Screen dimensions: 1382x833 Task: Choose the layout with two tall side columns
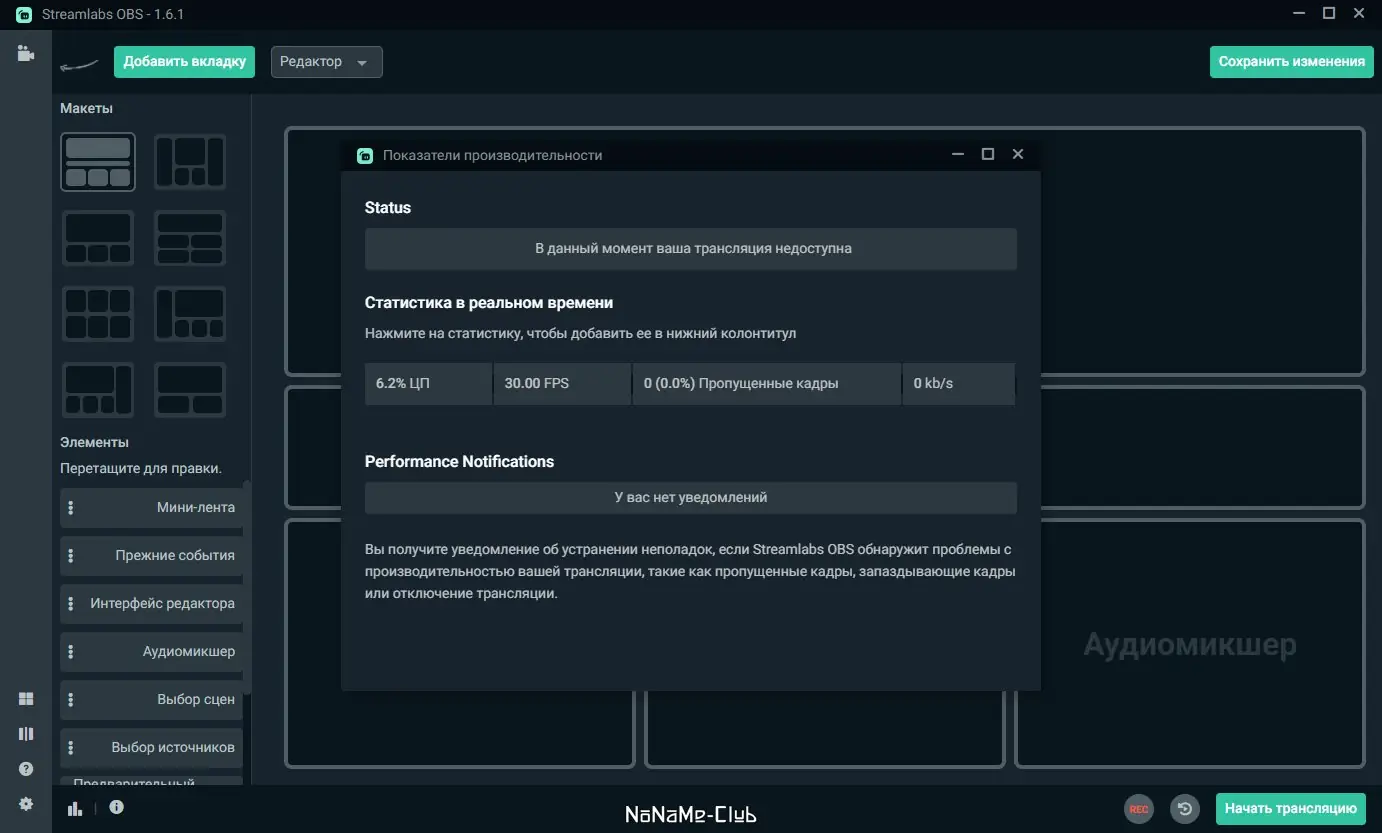(x=190, y=162)
